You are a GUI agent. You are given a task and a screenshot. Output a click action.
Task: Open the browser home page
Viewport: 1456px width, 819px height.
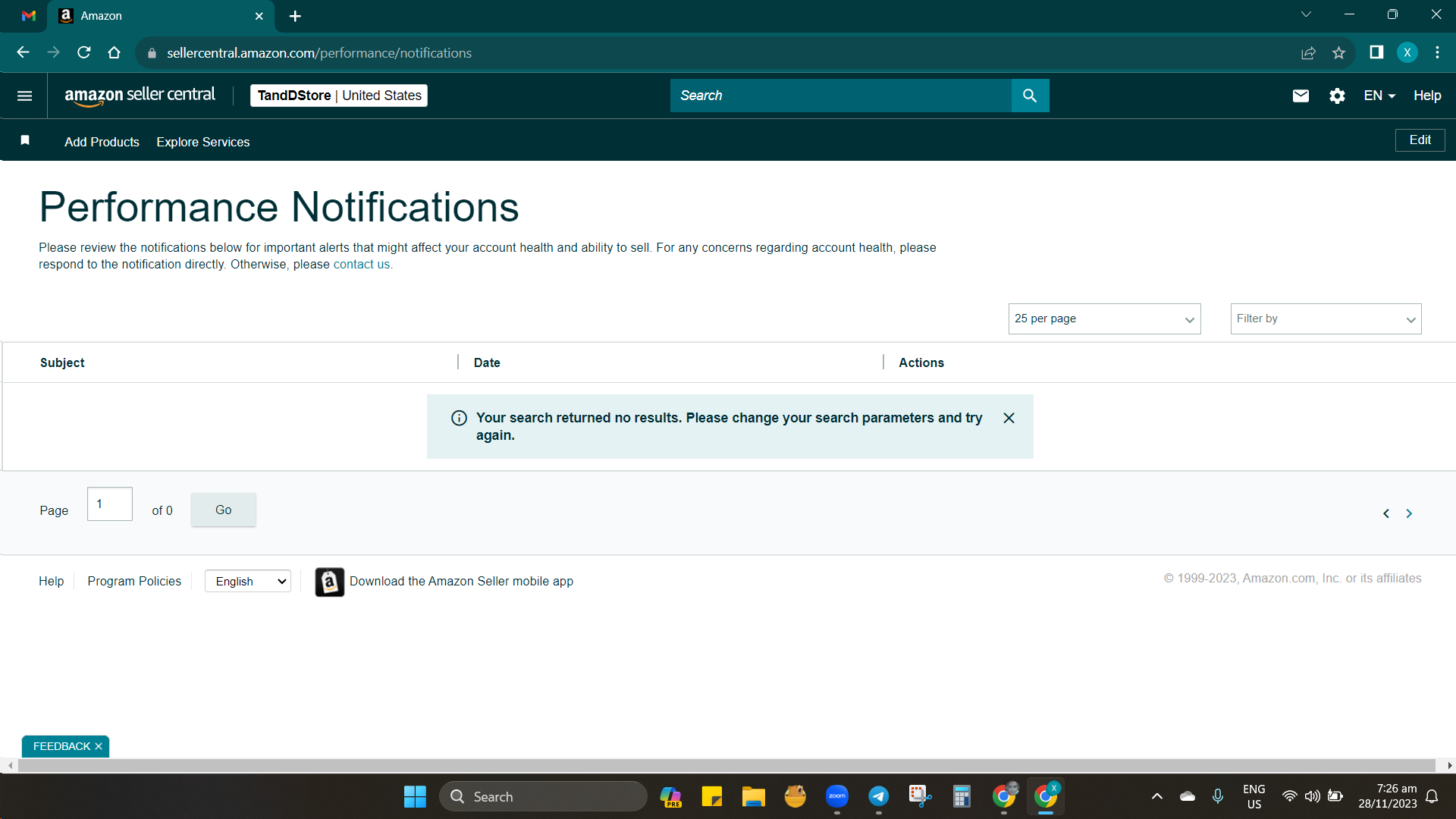(115, 52)
